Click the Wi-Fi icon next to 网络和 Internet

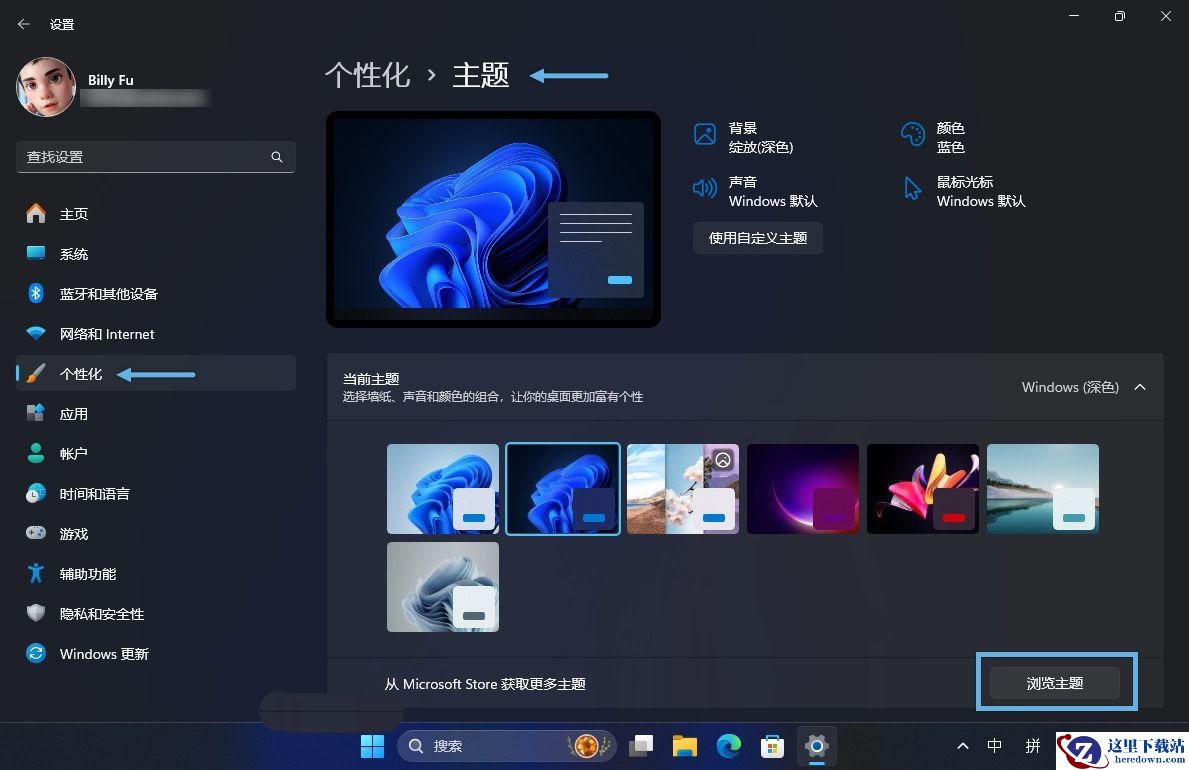pos(36,334)
